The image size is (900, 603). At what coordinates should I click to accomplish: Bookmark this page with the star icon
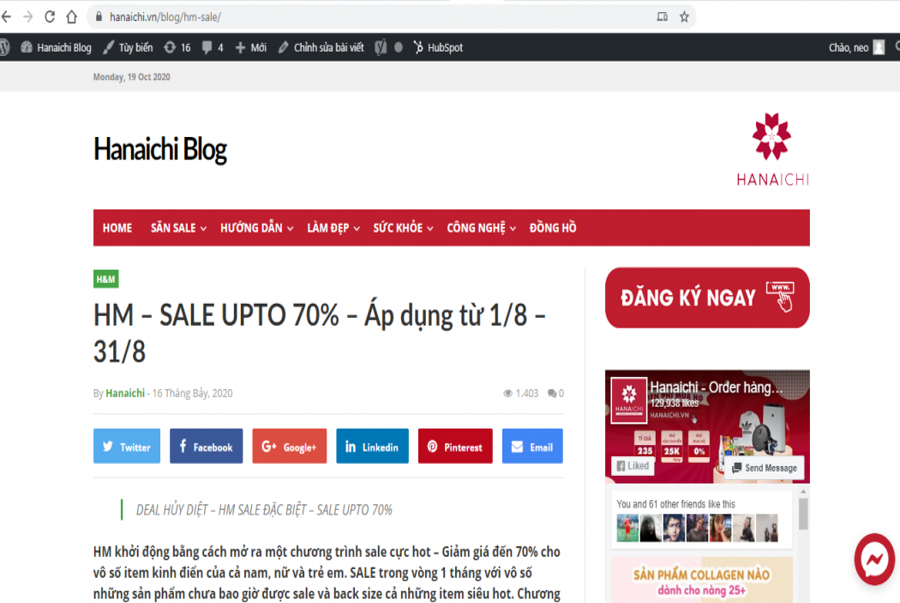pyautogui.click(x=684, y=17)
